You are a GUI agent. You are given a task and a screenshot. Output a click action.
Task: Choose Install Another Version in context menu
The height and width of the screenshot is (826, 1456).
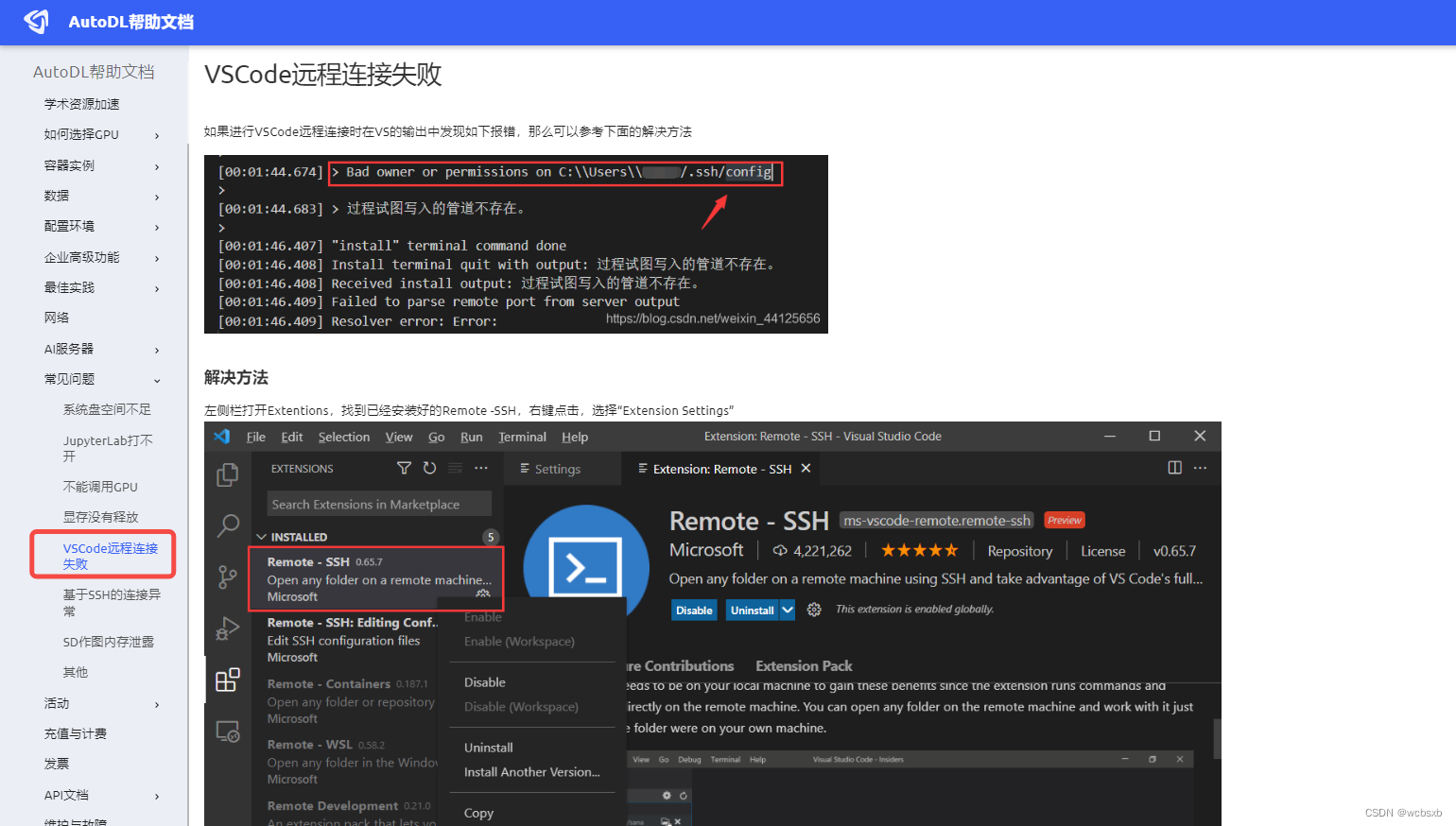click(x=531, y=772)
